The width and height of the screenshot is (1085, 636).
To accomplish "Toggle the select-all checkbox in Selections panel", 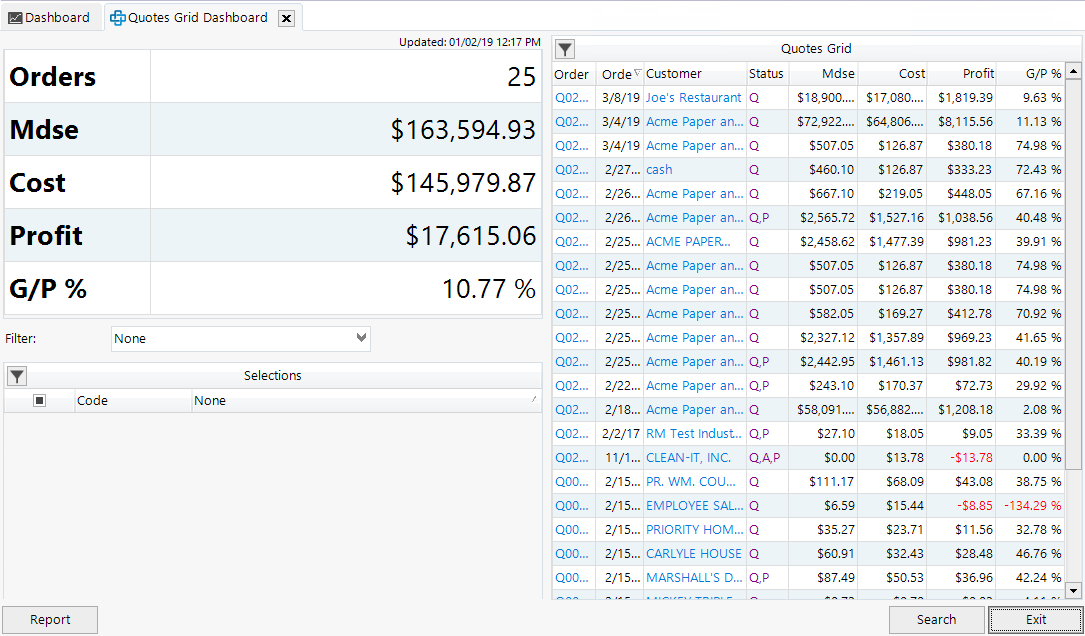I will click(38, 400).
